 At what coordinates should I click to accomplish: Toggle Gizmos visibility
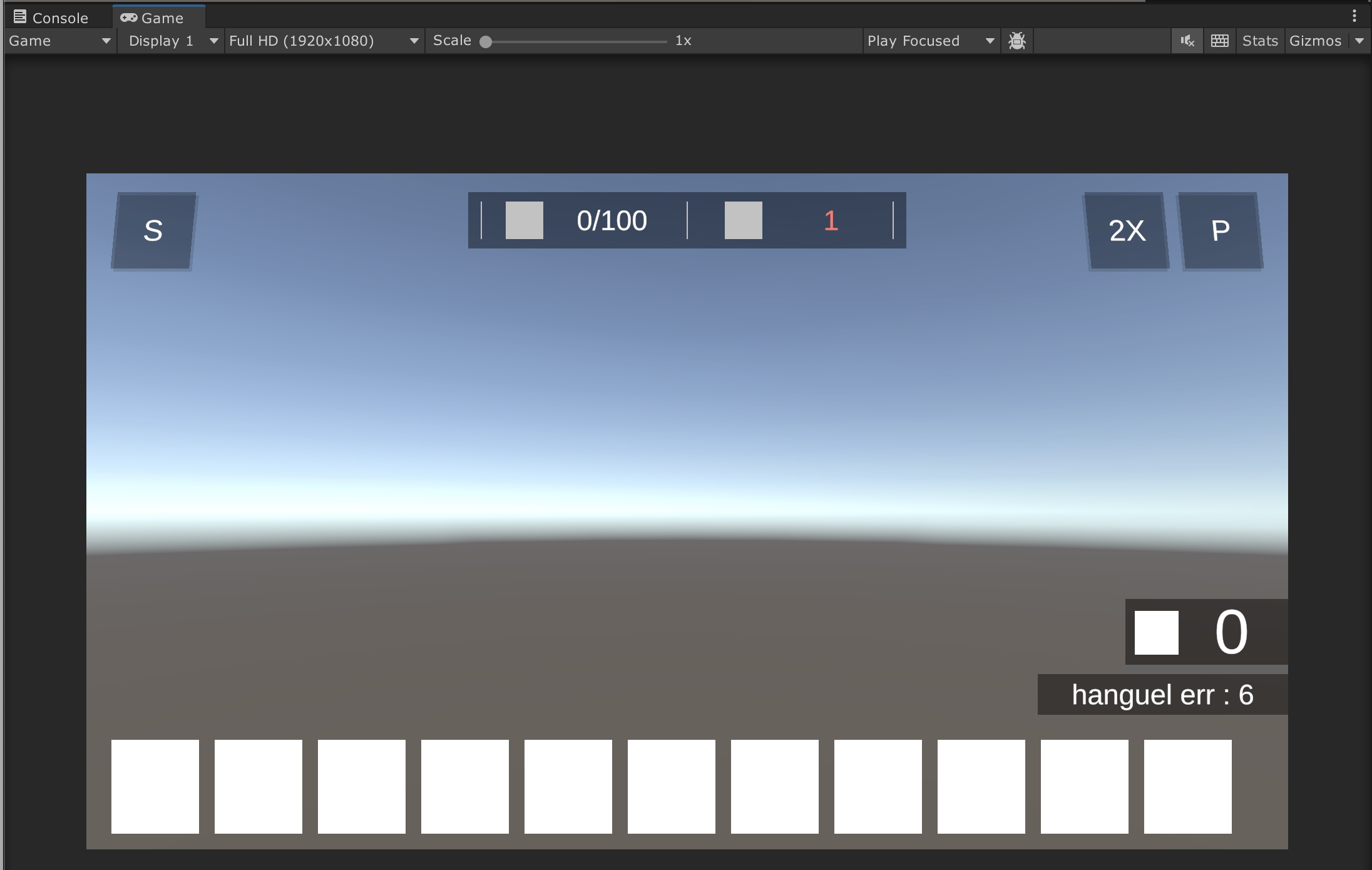[x=1315, y=41]
